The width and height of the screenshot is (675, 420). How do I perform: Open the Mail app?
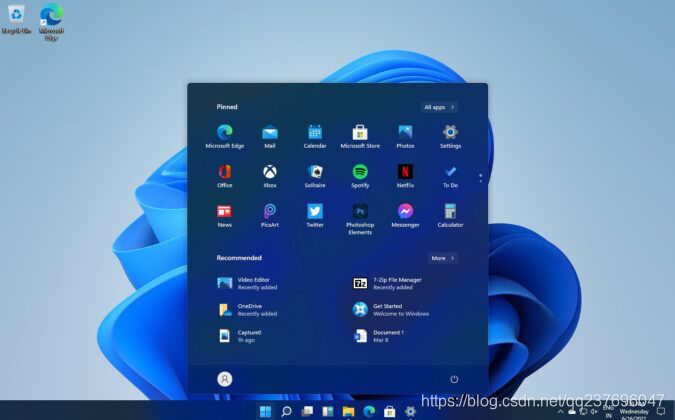269,136
